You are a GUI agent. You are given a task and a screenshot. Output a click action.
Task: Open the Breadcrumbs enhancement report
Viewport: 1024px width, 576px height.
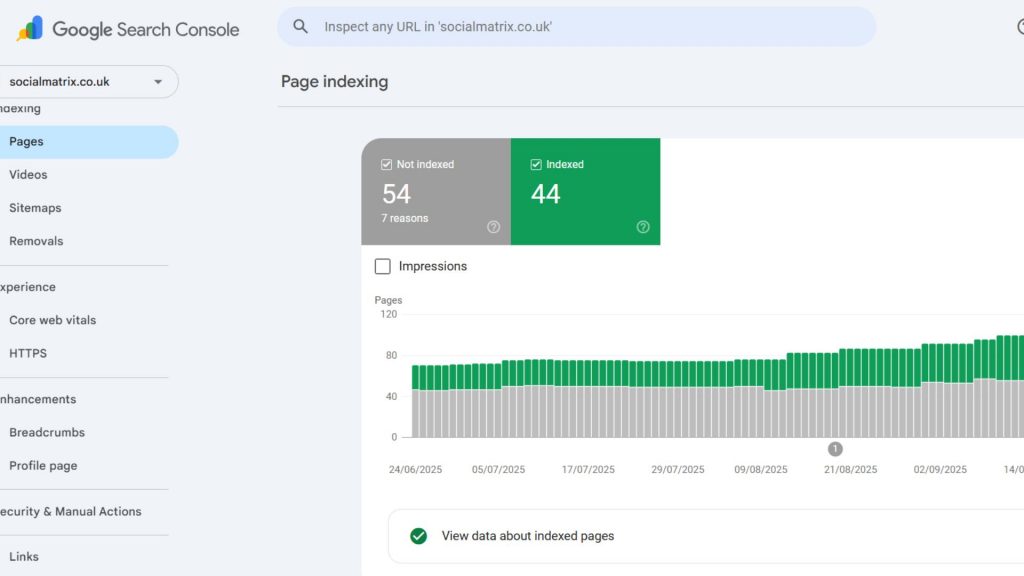[47, 433]
